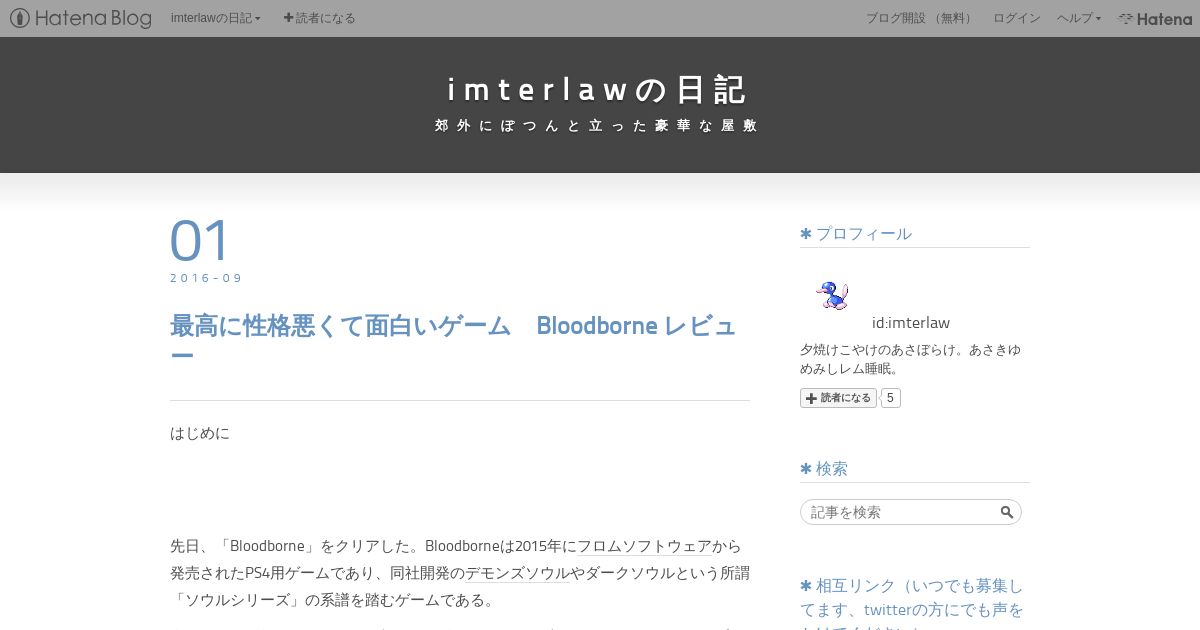This screenshot has width=1200, height=630.
Task: Click the search magnifier icon
Action: click(1007, 512)
